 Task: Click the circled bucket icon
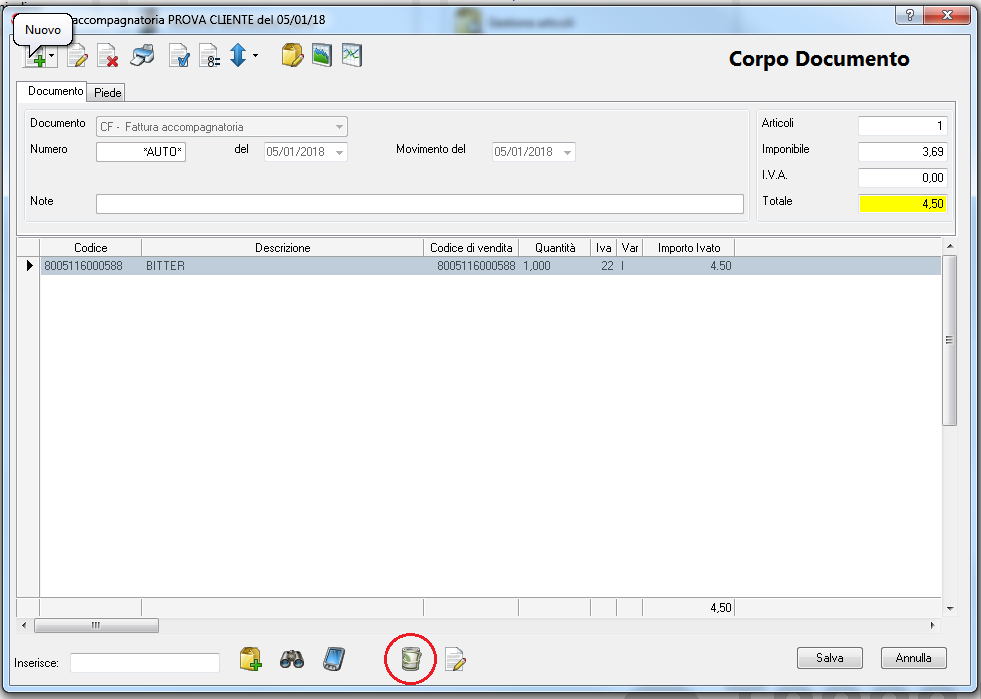tap(411, 659)
